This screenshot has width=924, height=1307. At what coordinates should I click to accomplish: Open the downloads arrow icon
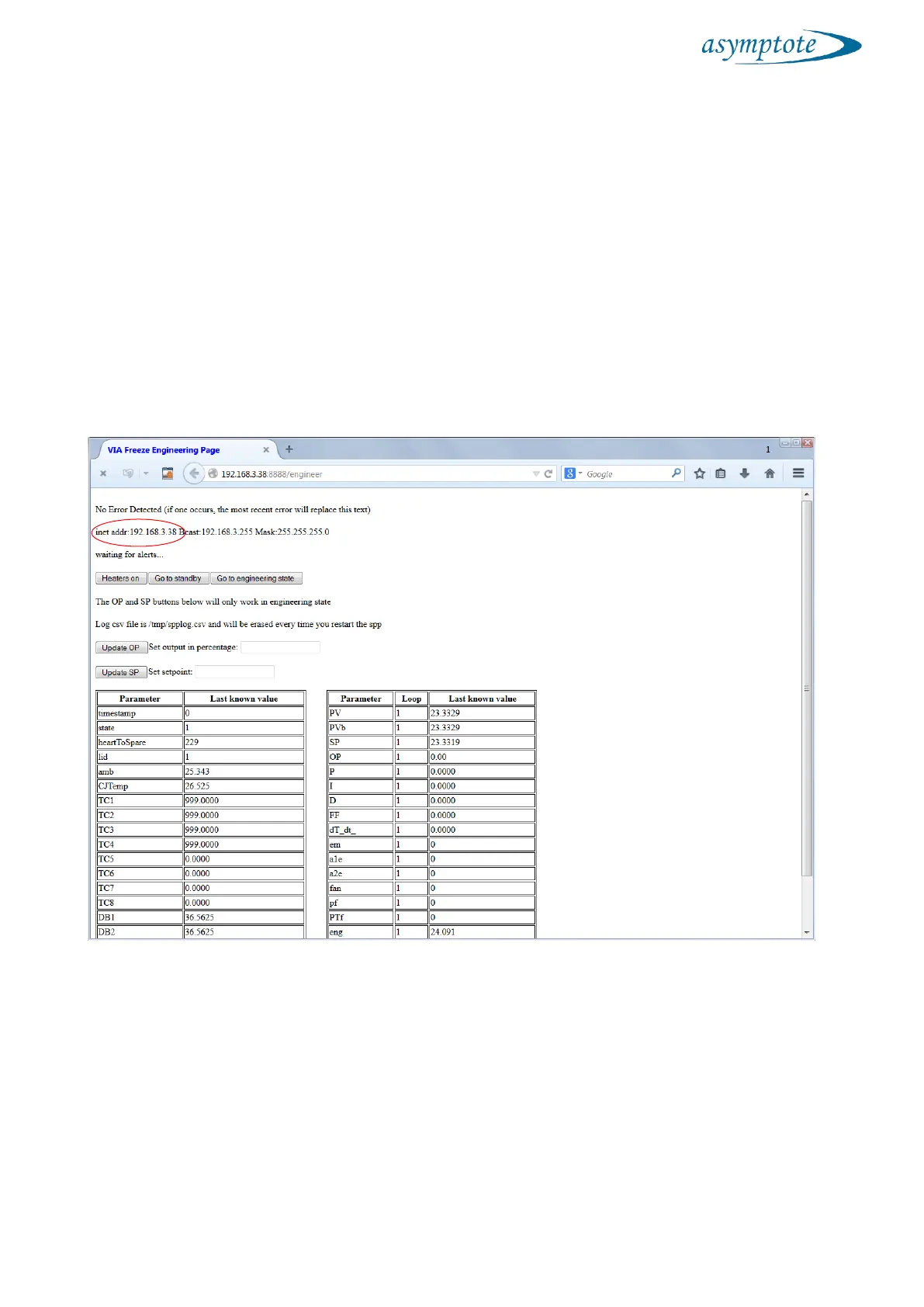(745, 473)
